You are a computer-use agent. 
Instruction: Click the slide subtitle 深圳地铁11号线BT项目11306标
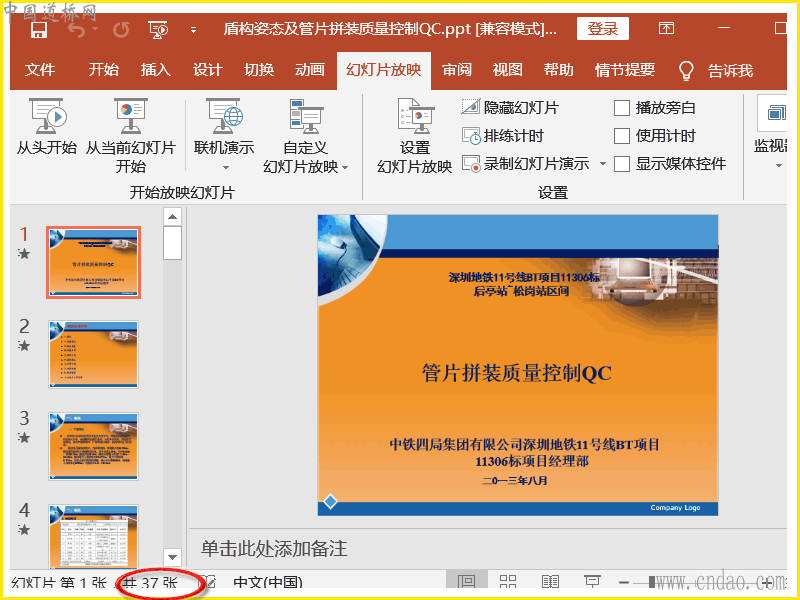click(x=524, y=277)
